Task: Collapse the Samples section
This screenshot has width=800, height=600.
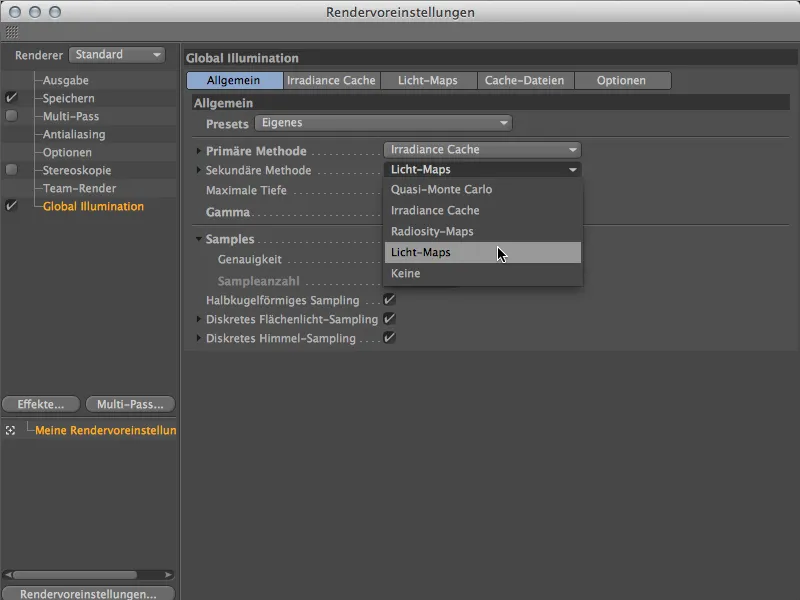Action: [198, 239]
